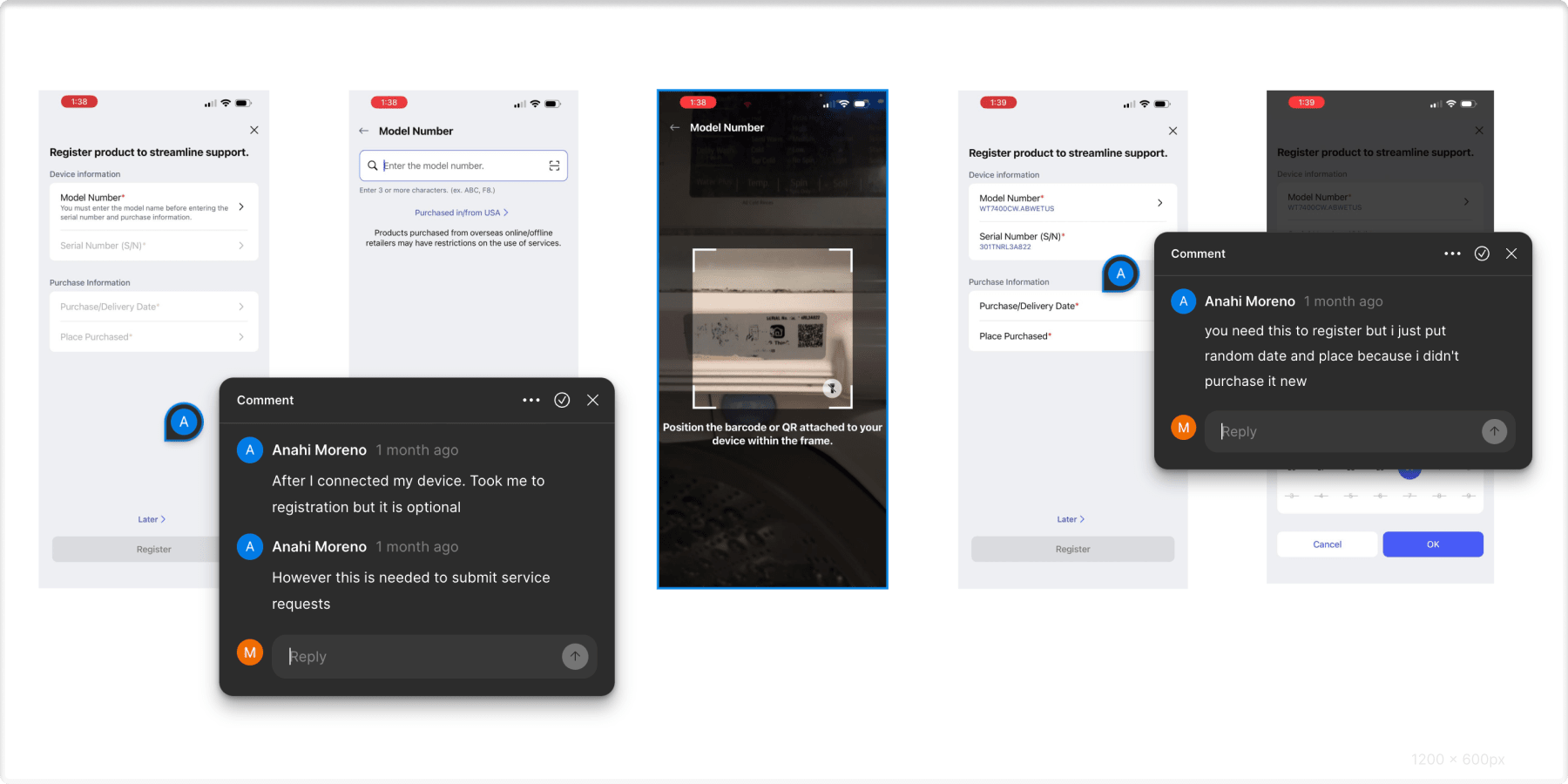Close the comment popup about optional registration

pos(593,401)
